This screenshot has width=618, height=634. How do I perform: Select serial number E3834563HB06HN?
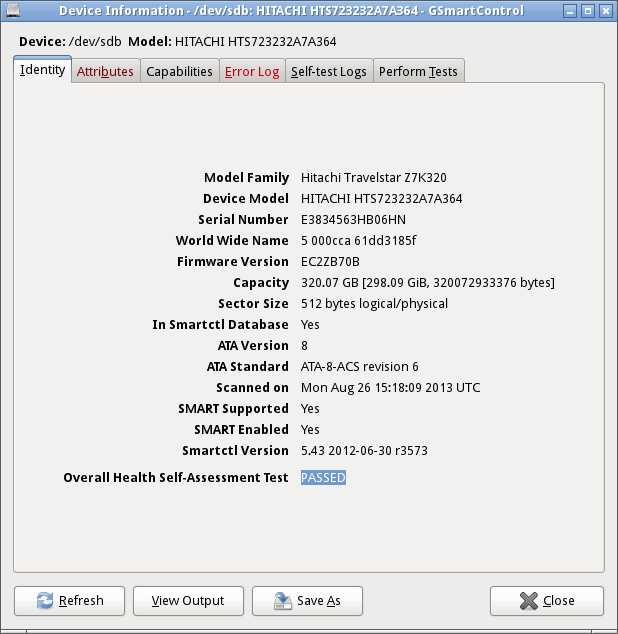353,220
